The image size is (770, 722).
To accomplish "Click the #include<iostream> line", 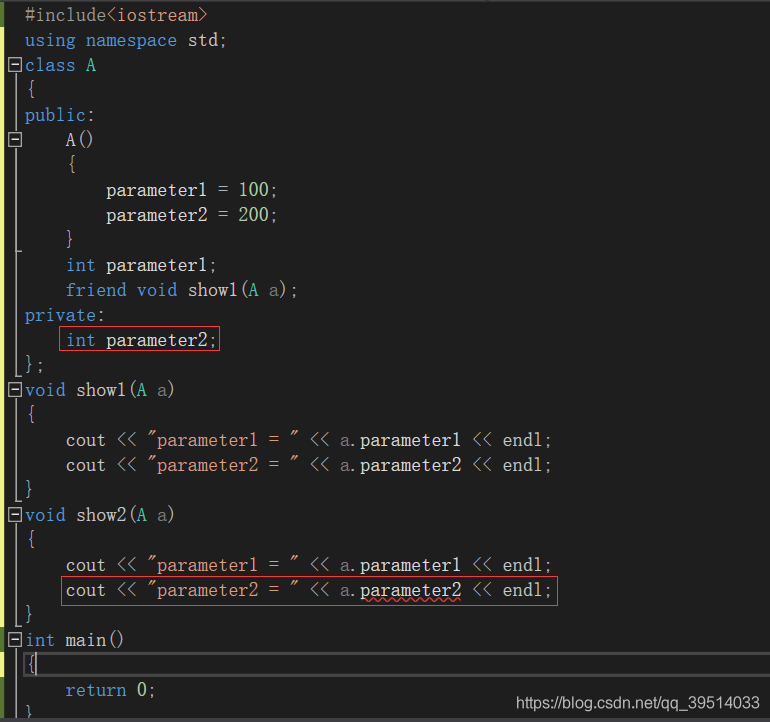I will (116, 15).
